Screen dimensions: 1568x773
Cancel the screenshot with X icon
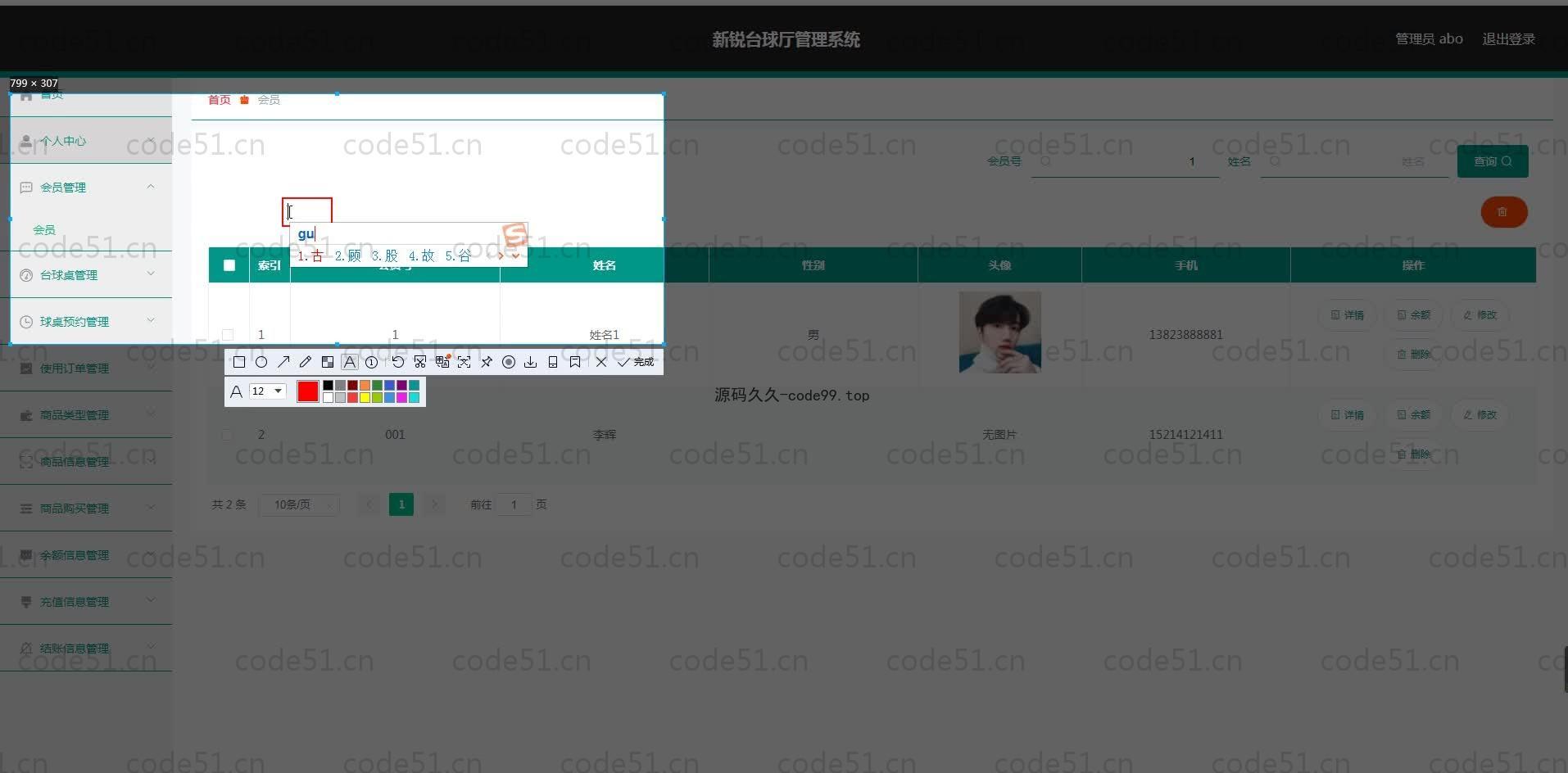click(x=601, y=362)
